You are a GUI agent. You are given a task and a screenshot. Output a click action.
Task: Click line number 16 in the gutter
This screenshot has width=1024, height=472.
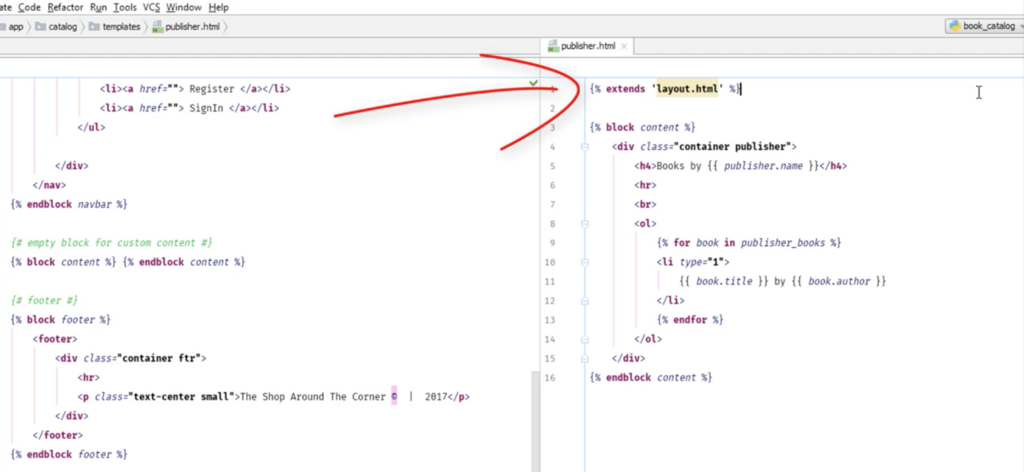(x=550, y=377)
